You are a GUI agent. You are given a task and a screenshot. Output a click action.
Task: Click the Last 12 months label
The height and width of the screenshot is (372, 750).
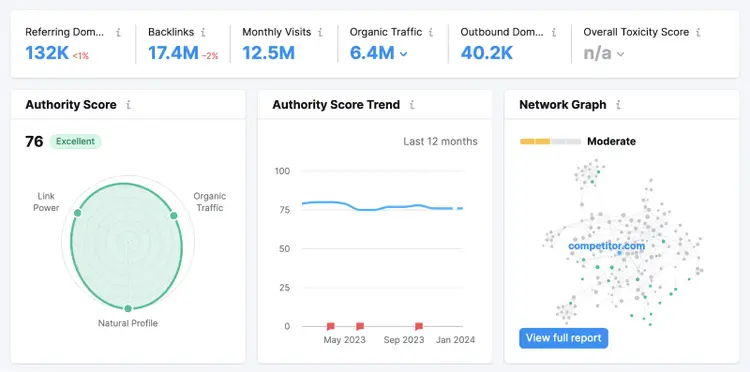(440, 142)
